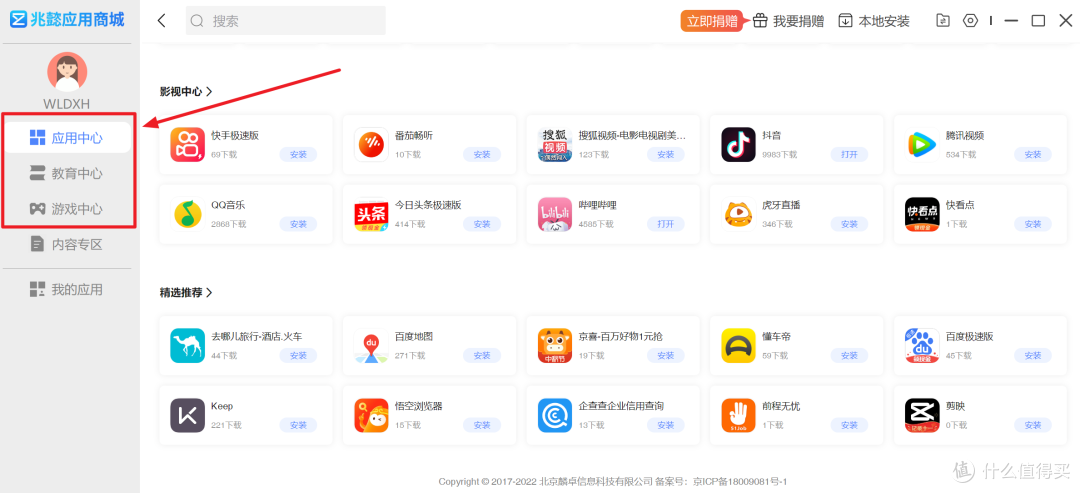Screen dimensions: 1080x493
Task: Install 百度极速版
Action: click(1033, 355)
